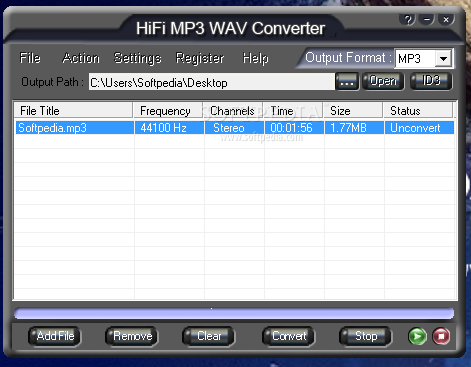Open the Help menu
The image size is (471, 367).
point(255,58)
